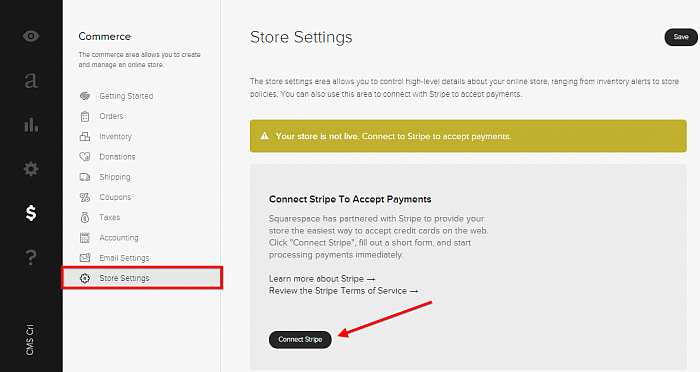
Task: Select Store Settings menu item
Action: pyautogui.click(x=142, y=278)
